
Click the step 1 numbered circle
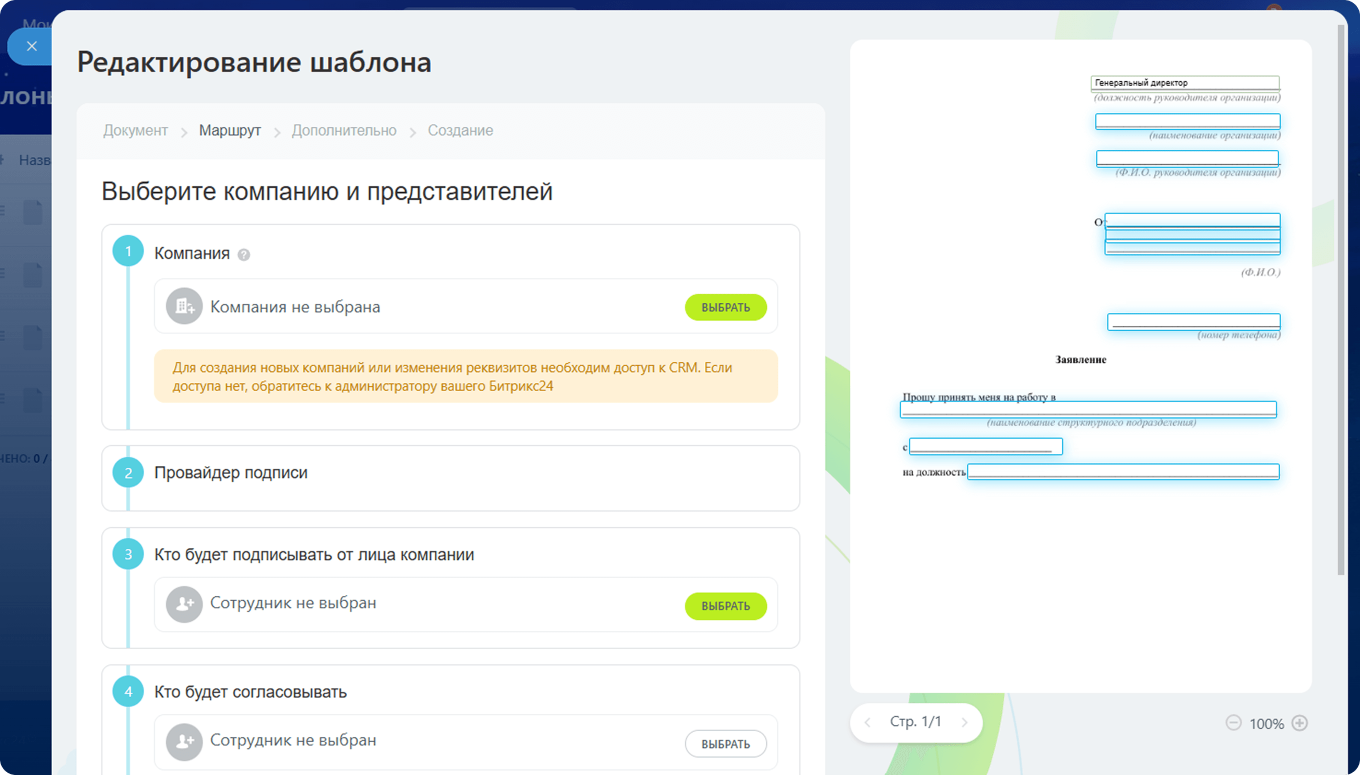(128, 251)
